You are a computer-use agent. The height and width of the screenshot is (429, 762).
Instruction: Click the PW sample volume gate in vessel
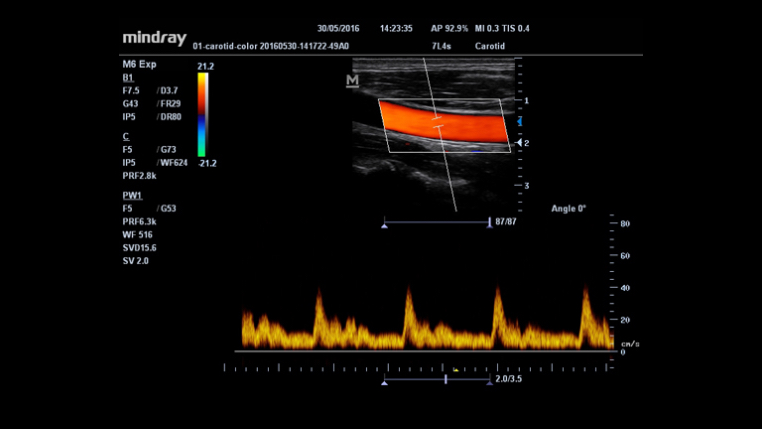coord(437,122)
